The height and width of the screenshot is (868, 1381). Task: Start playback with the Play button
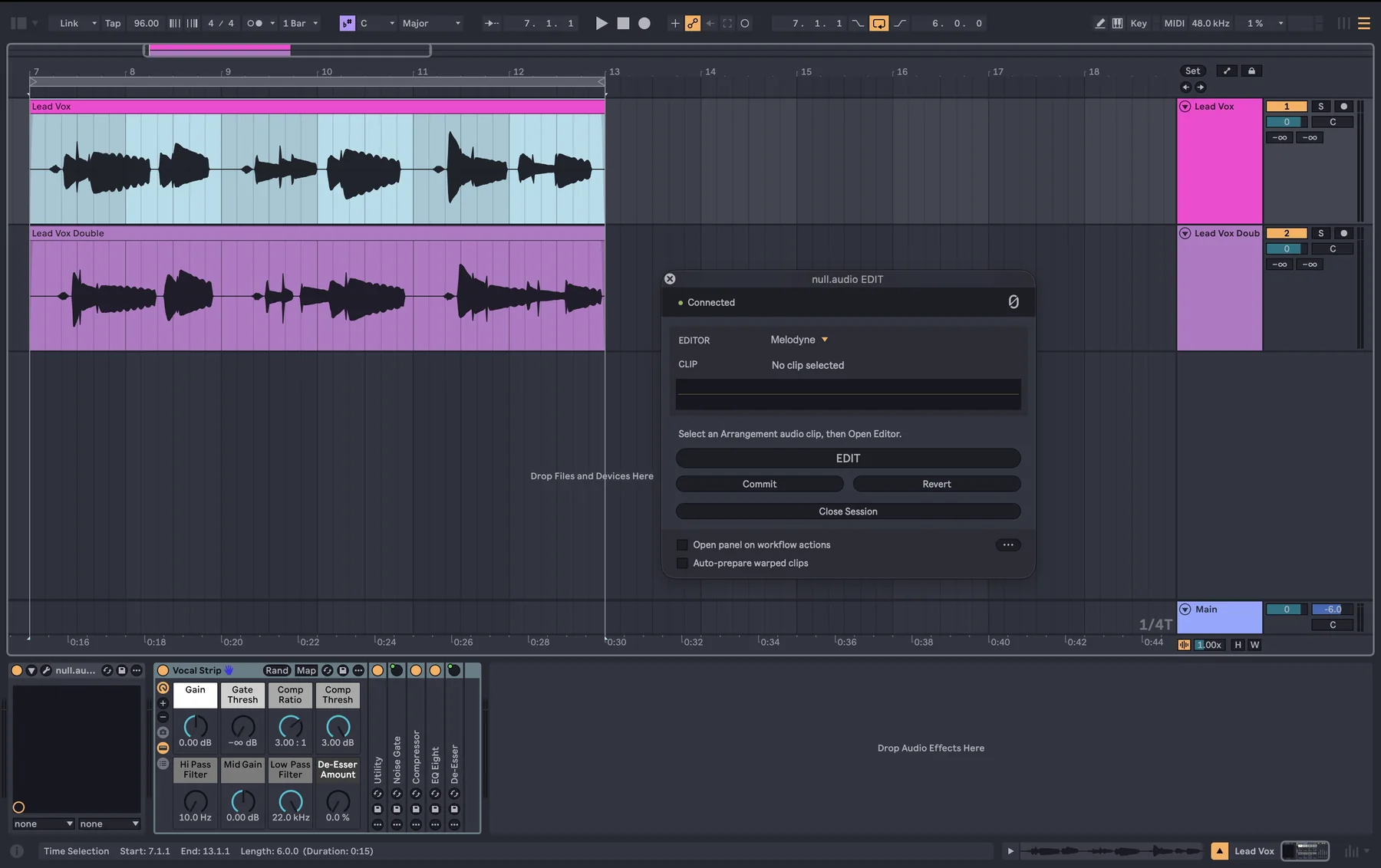602,23
